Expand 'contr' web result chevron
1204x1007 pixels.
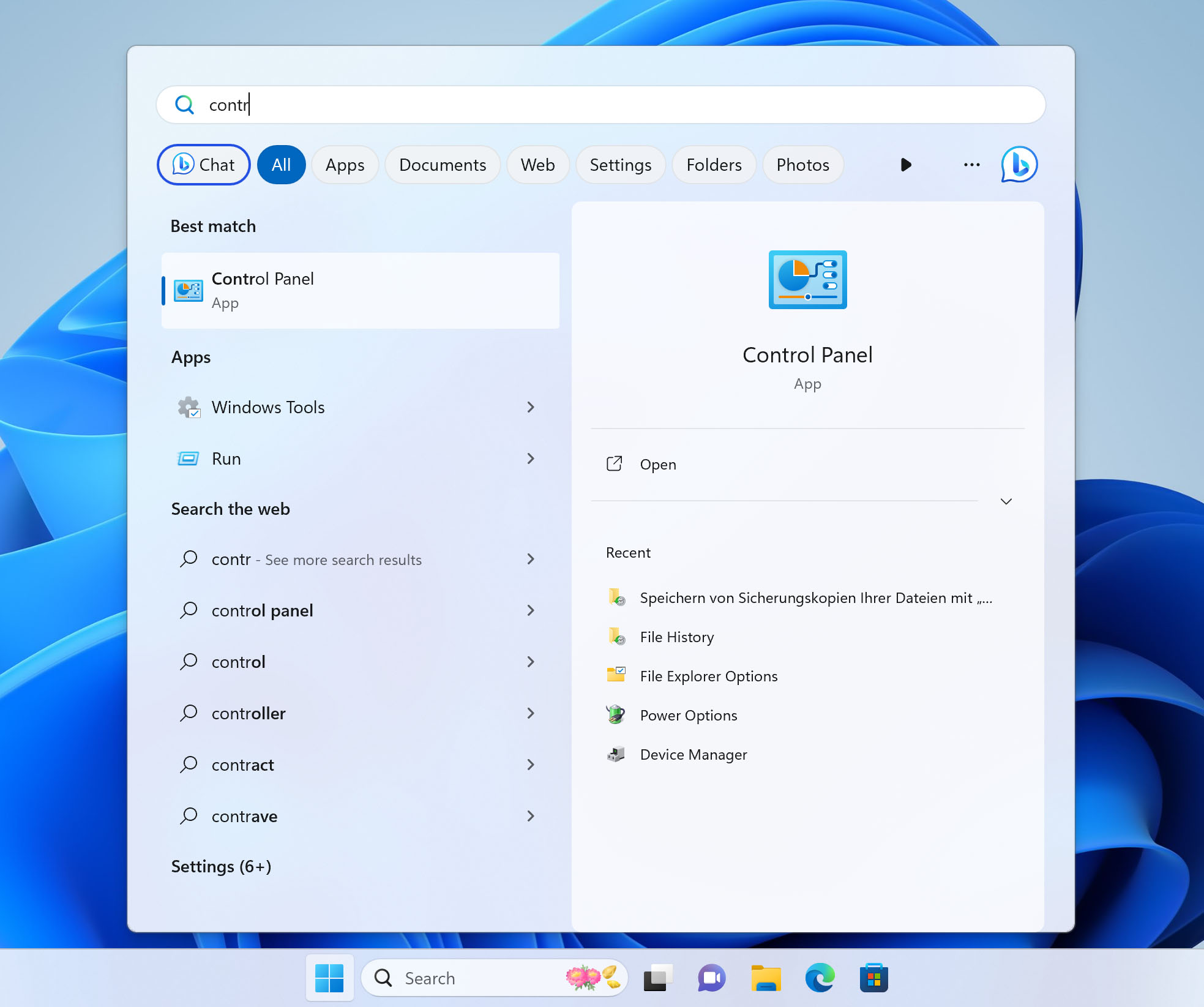click(x=531, y=559)
